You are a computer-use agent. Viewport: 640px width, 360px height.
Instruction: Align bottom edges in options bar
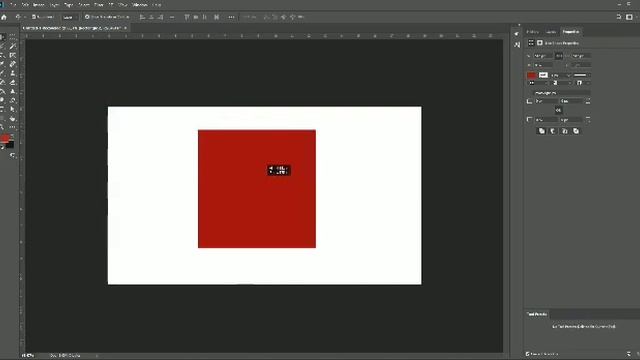(204, 17)
